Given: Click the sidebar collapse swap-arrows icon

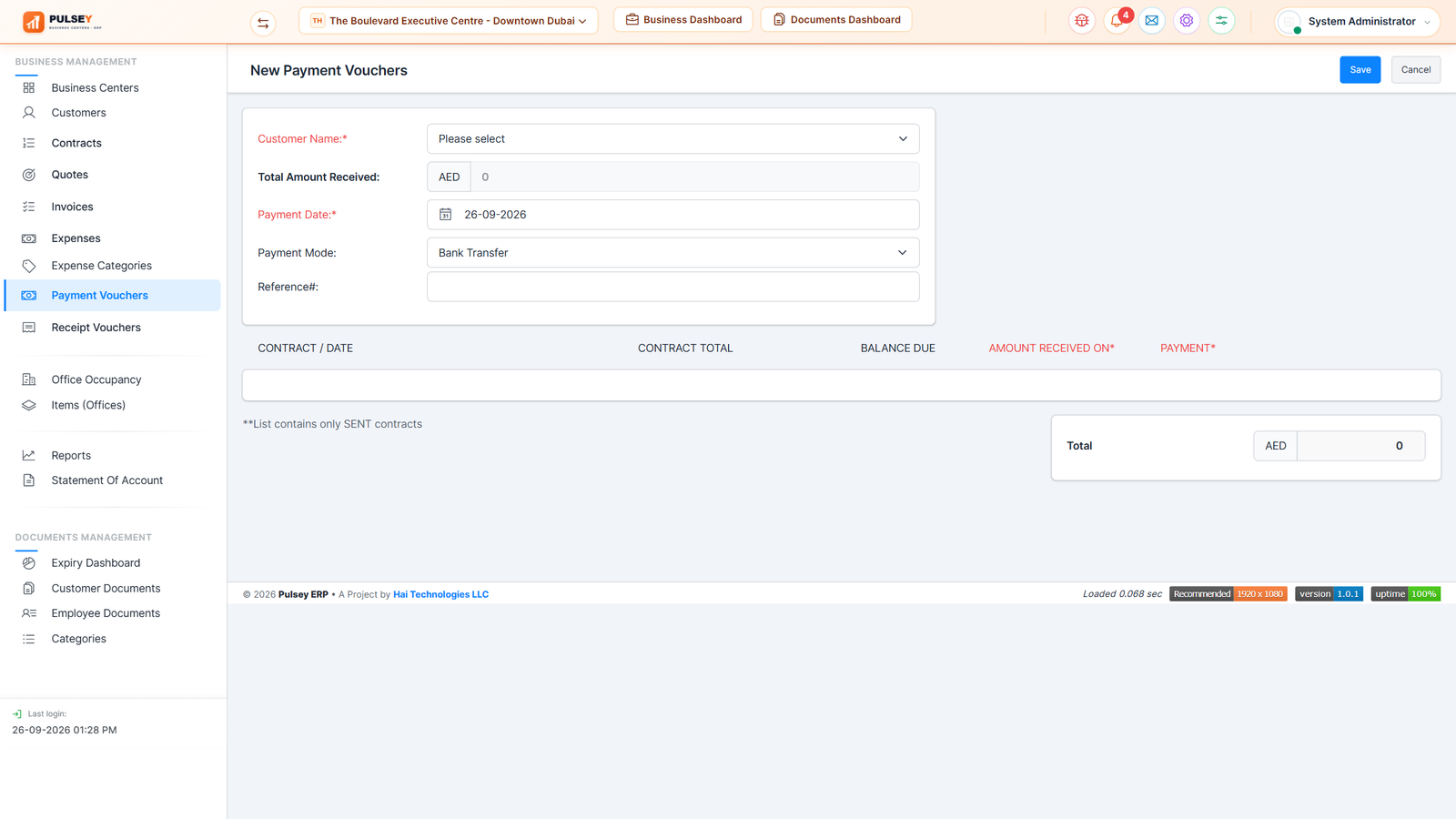Looking at the screenshot, I should 263,23.
